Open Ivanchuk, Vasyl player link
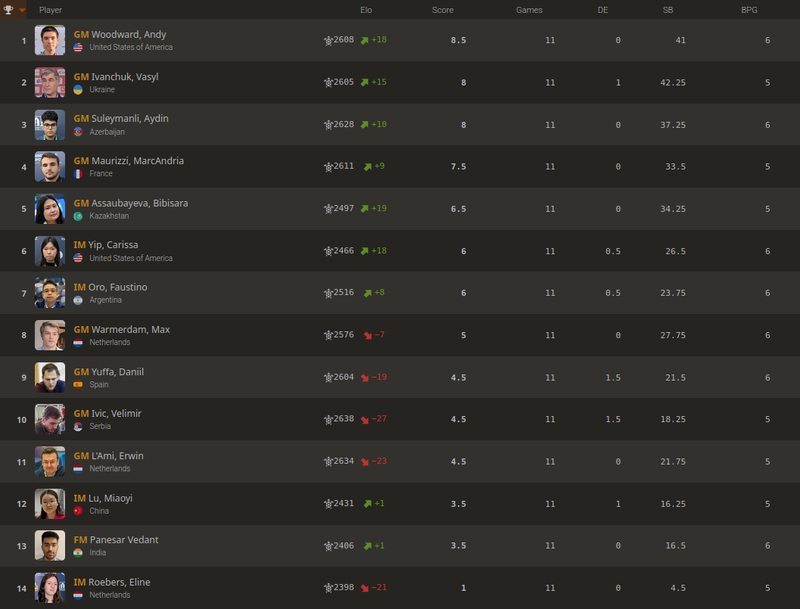This screenshot has width=800, height=609. coord(124,76)
